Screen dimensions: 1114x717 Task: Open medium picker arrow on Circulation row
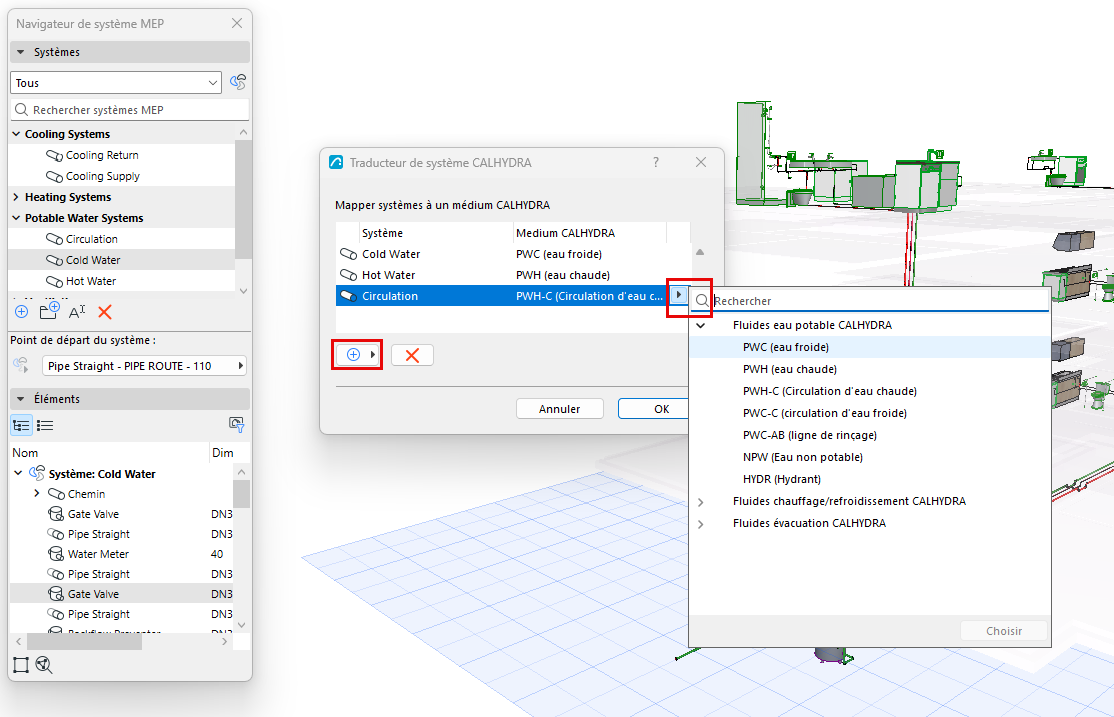tap(679, 295)
